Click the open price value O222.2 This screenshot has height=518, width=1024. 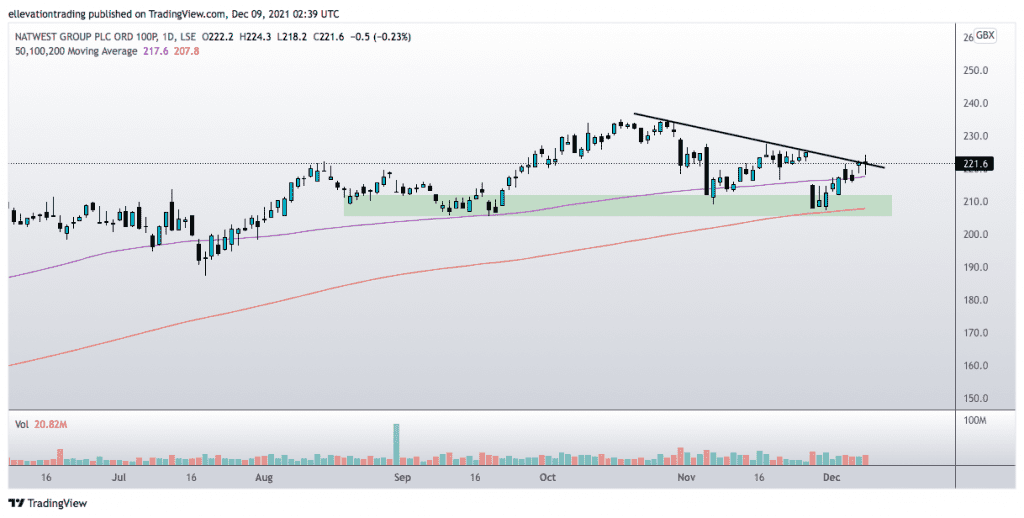[218, 37]
